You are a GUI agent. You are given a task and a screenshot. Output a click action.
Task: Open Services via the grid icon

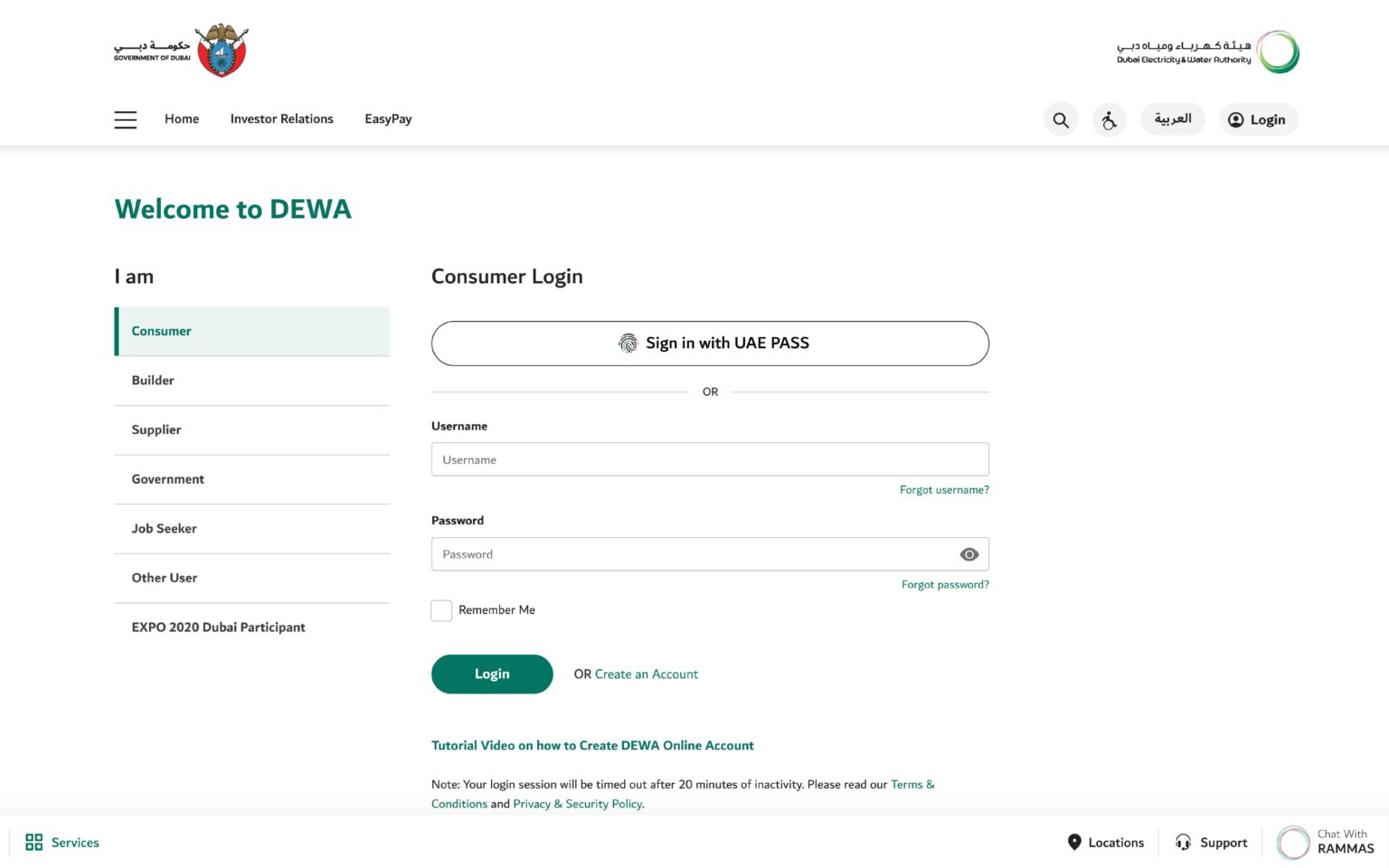34,842
